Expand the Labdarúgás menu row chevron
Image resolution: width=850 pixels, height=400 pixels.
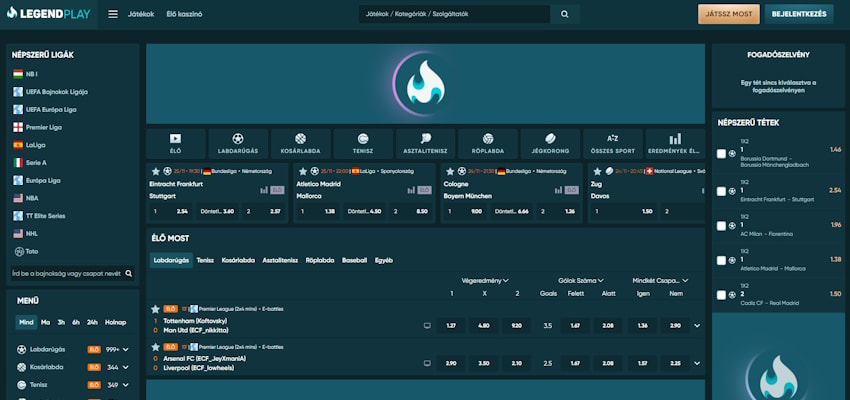pyautogui.click(x=126, y=350)
